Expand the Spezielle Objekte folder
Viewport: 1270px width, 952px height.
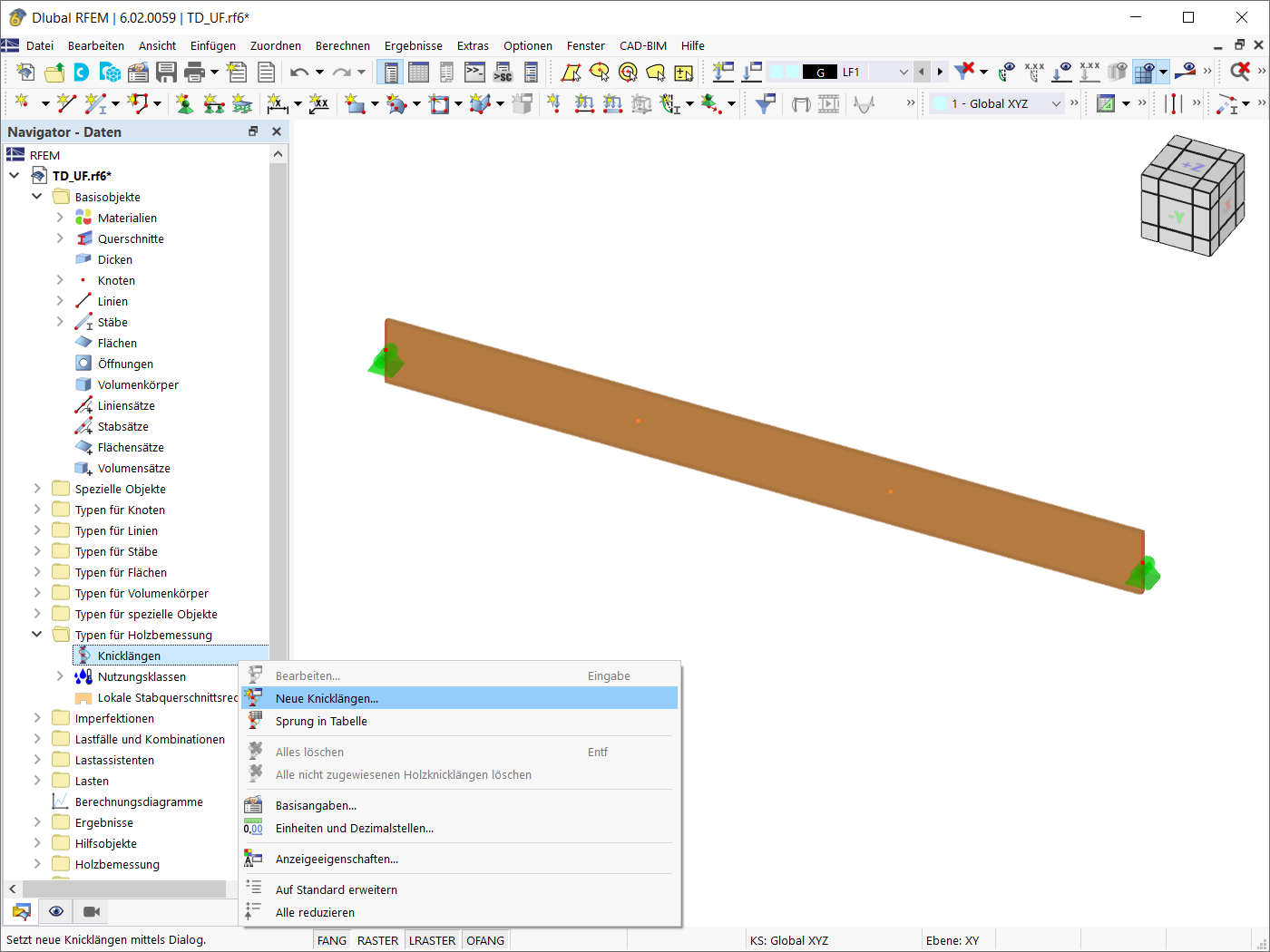37,489
